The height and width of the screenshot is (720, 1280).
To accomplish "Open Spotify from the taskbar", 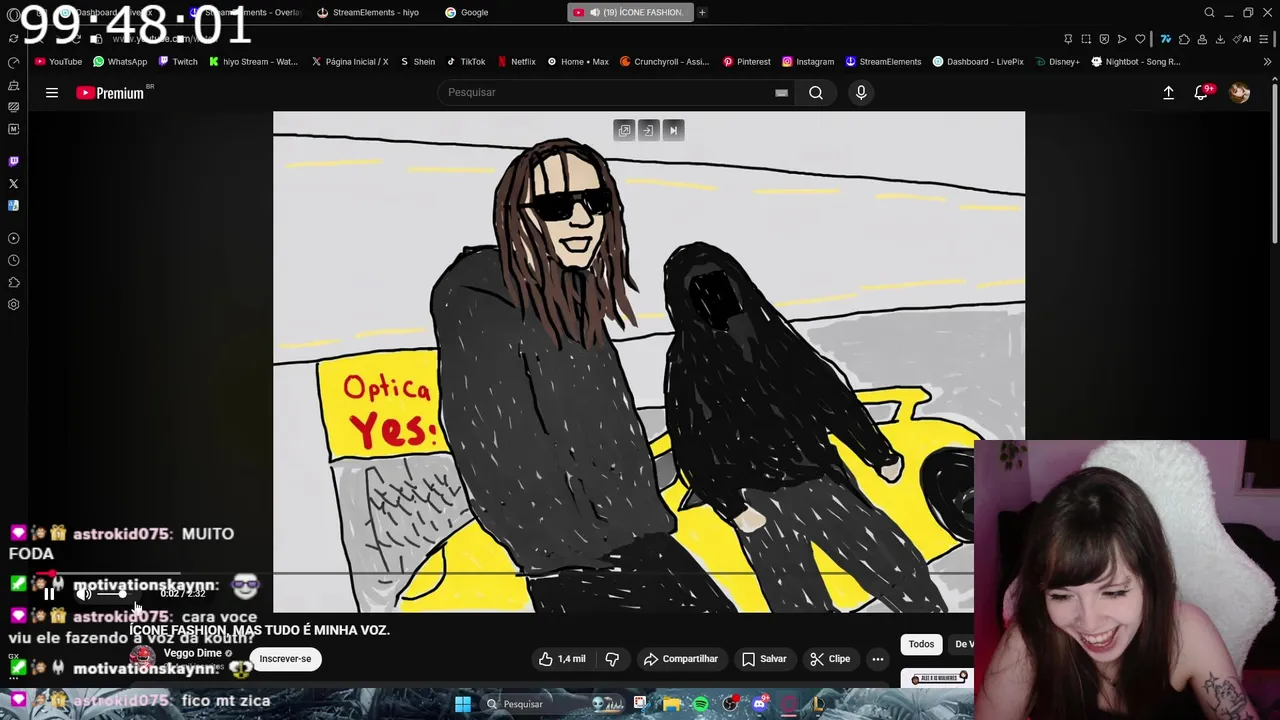I will [x=701, y=704].
